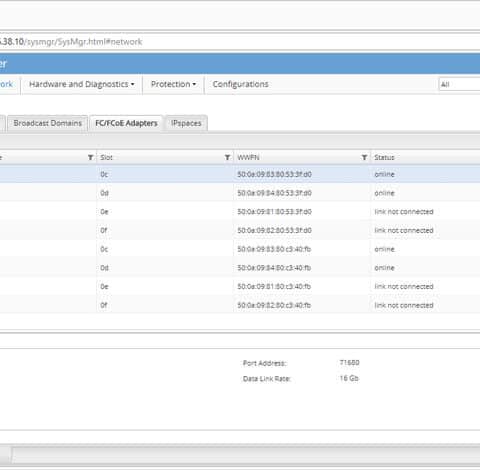
Task: Click slot 0c in the highlighted first row
Action: tap(104, 174)
